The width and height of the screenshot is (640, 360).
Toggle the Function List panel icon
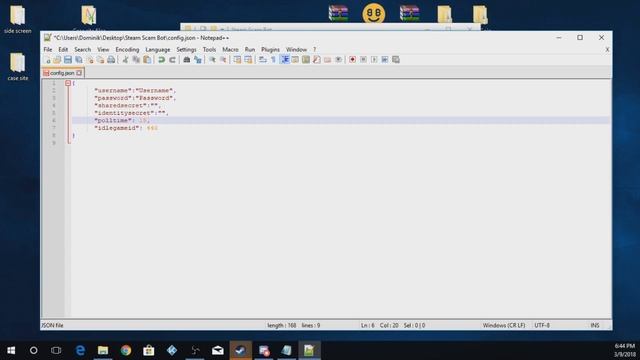click(x=317, y=60)
